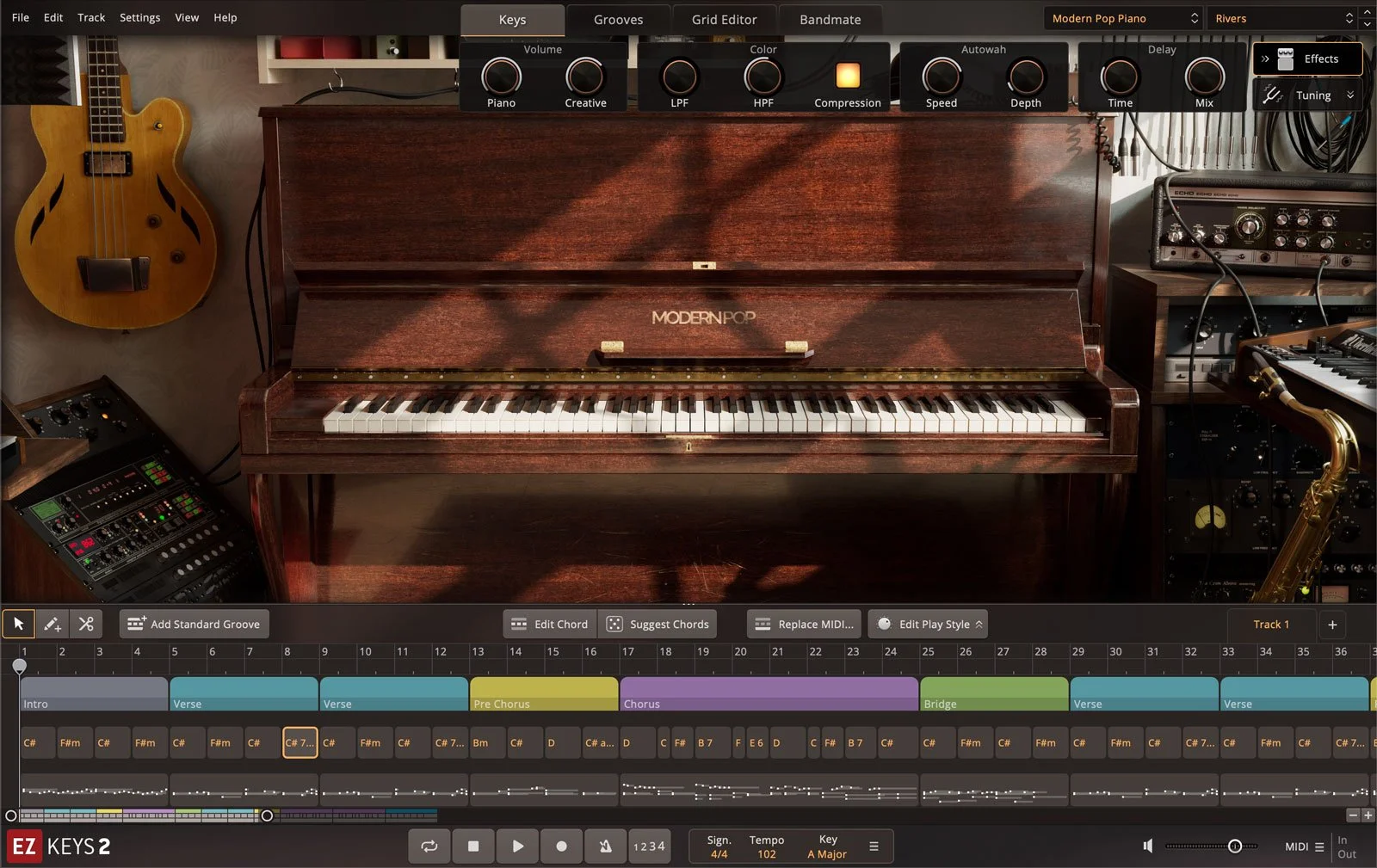
Task: Adjust the Piano volume knob
Action: (501, 77)
